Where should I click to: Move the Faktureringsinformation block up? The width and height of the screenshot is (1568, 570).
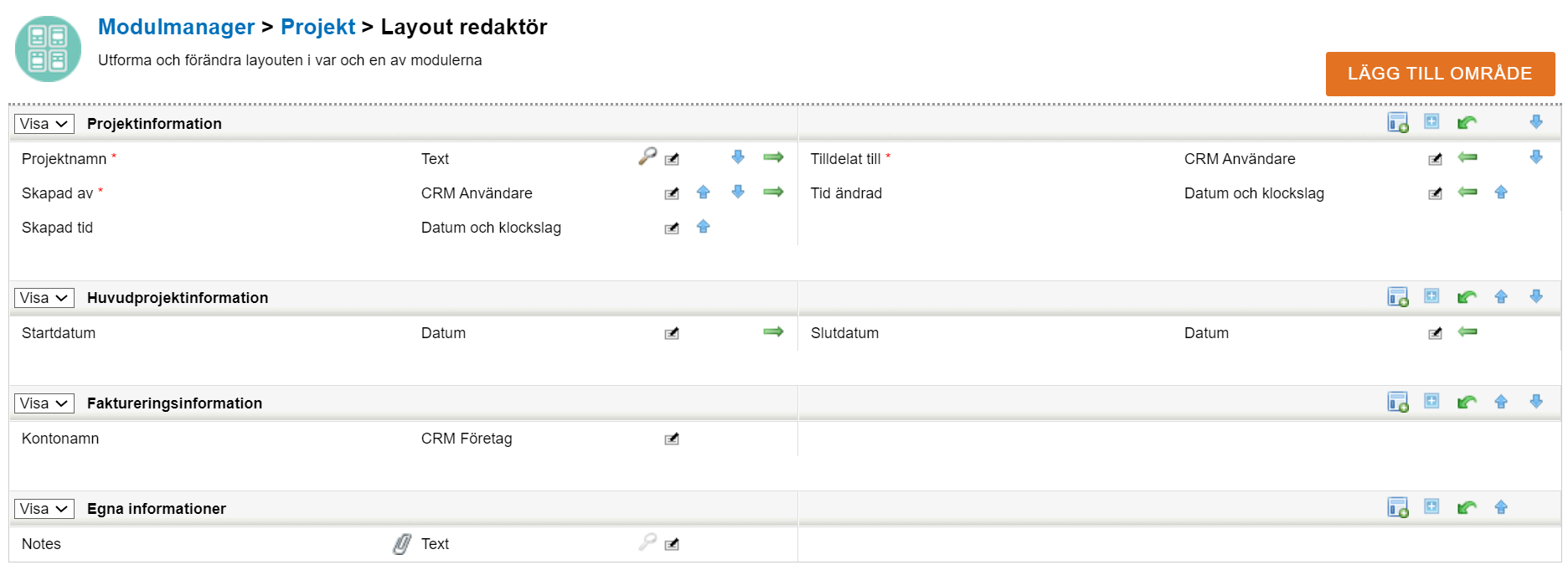coord(1501,403)
